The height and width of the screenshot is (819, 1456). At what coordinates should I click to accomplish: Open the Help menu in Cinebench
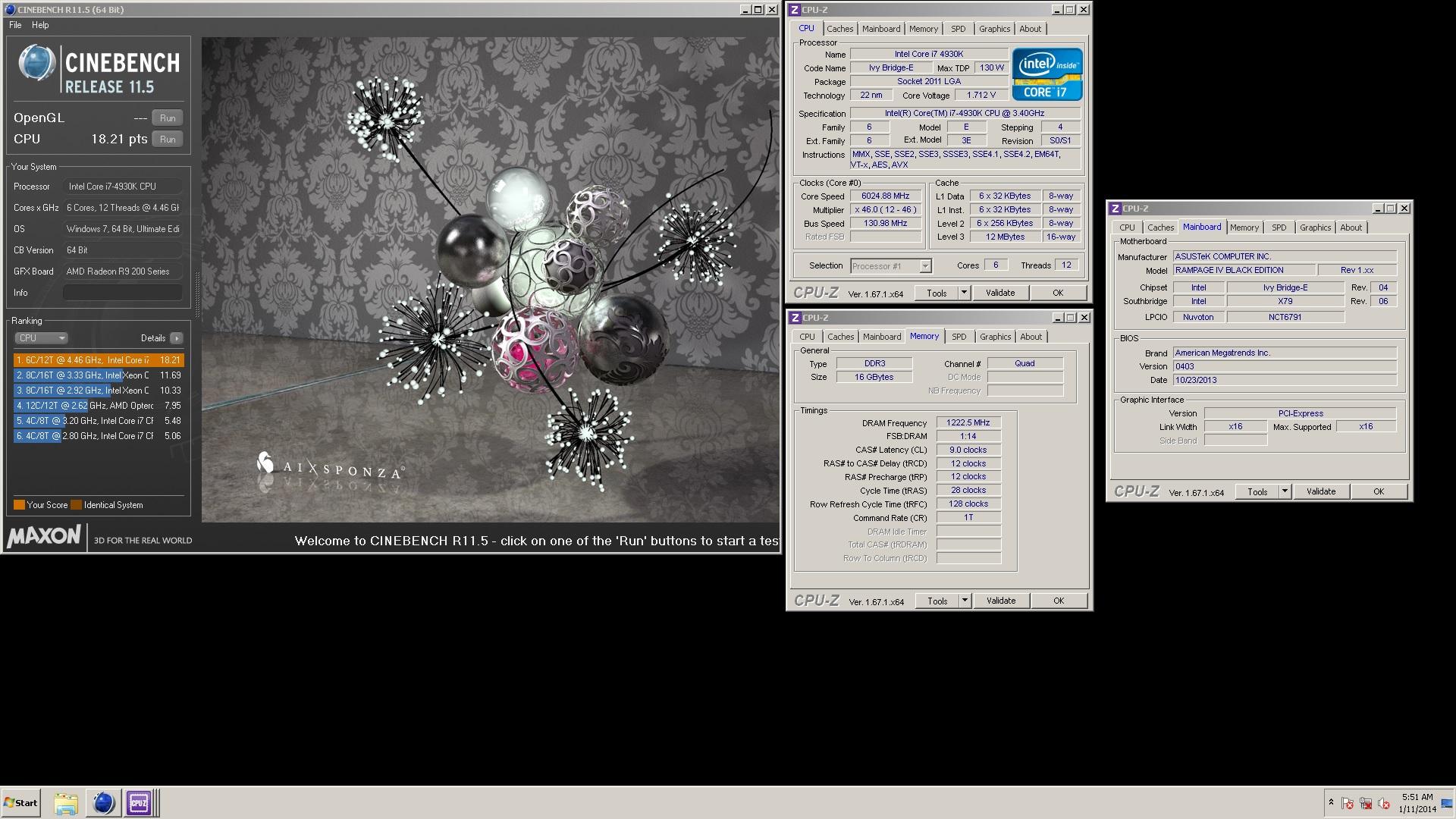[x=40, y=25]
